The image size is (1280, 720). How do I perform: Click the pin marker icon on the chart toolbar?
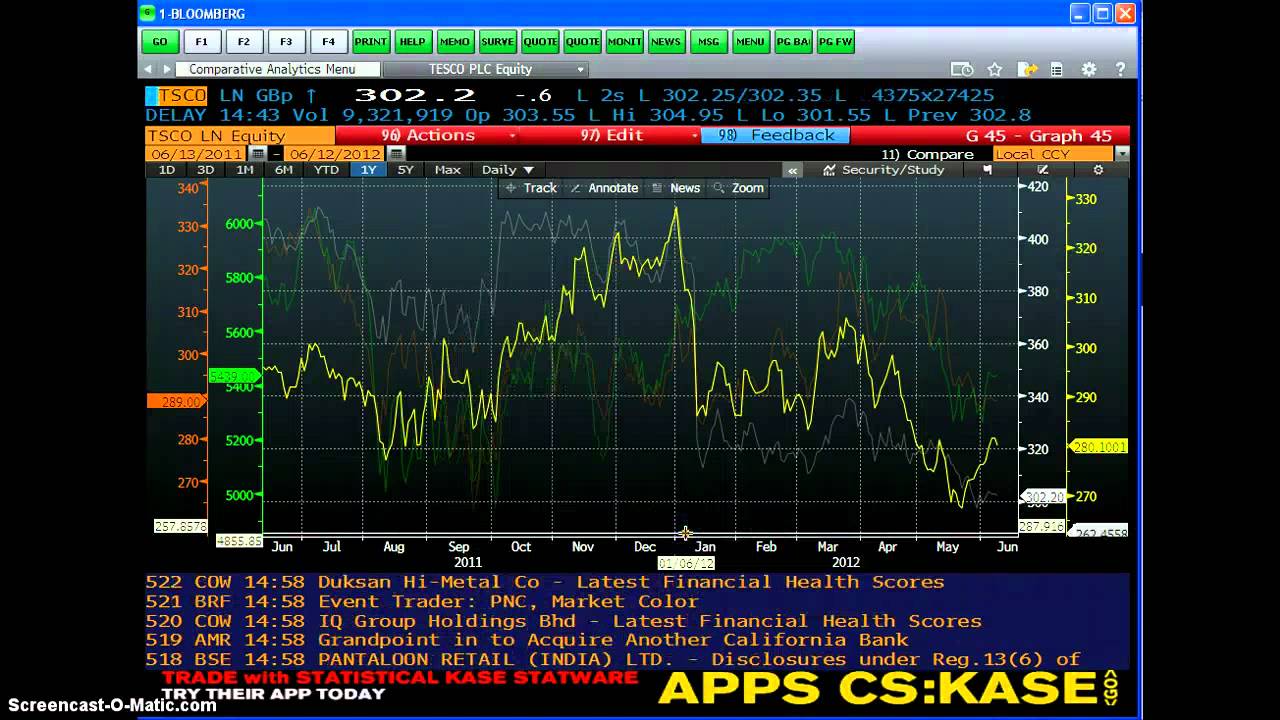[x=987, y=170]
